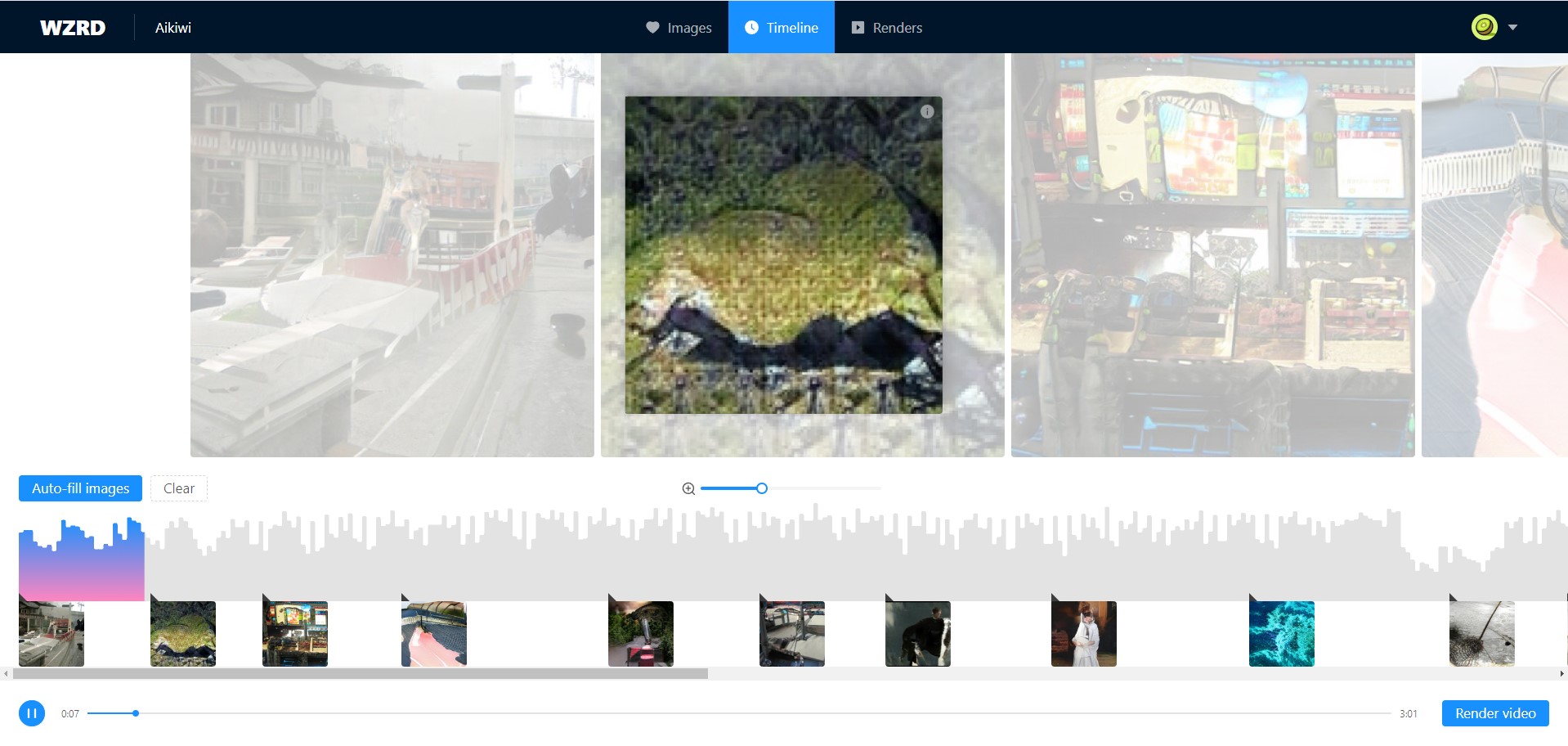Image resolution: width=1568 pixels, height=746 pixels.
Task: Click the scrollbar right arrow
Action: tap(1561, 674)
